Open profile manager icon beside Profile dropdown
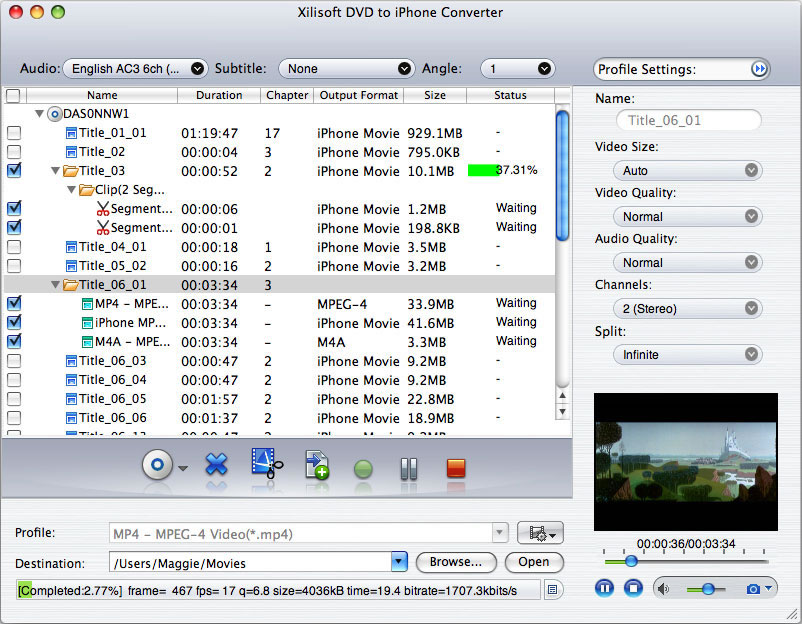The height and width of the screenshot is (624, 802). 538,533
